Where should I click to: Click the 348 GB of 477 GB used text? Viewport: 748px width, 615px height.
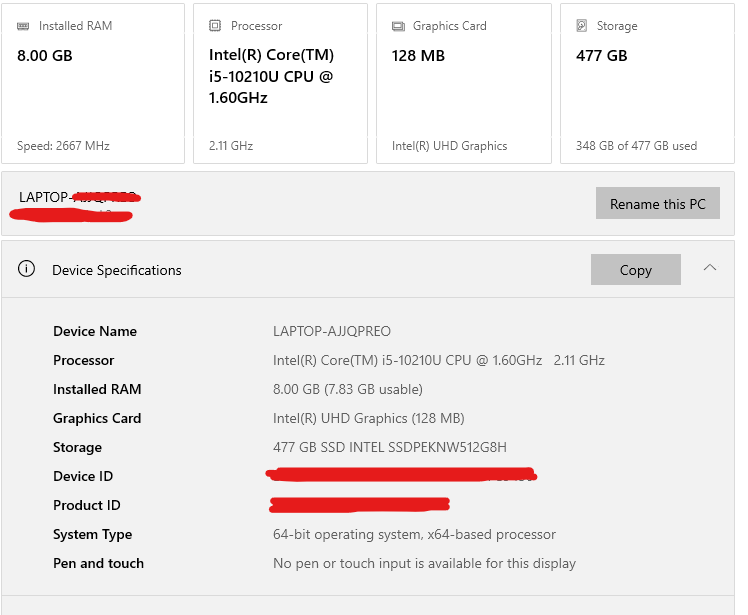(x=636, y=146)
